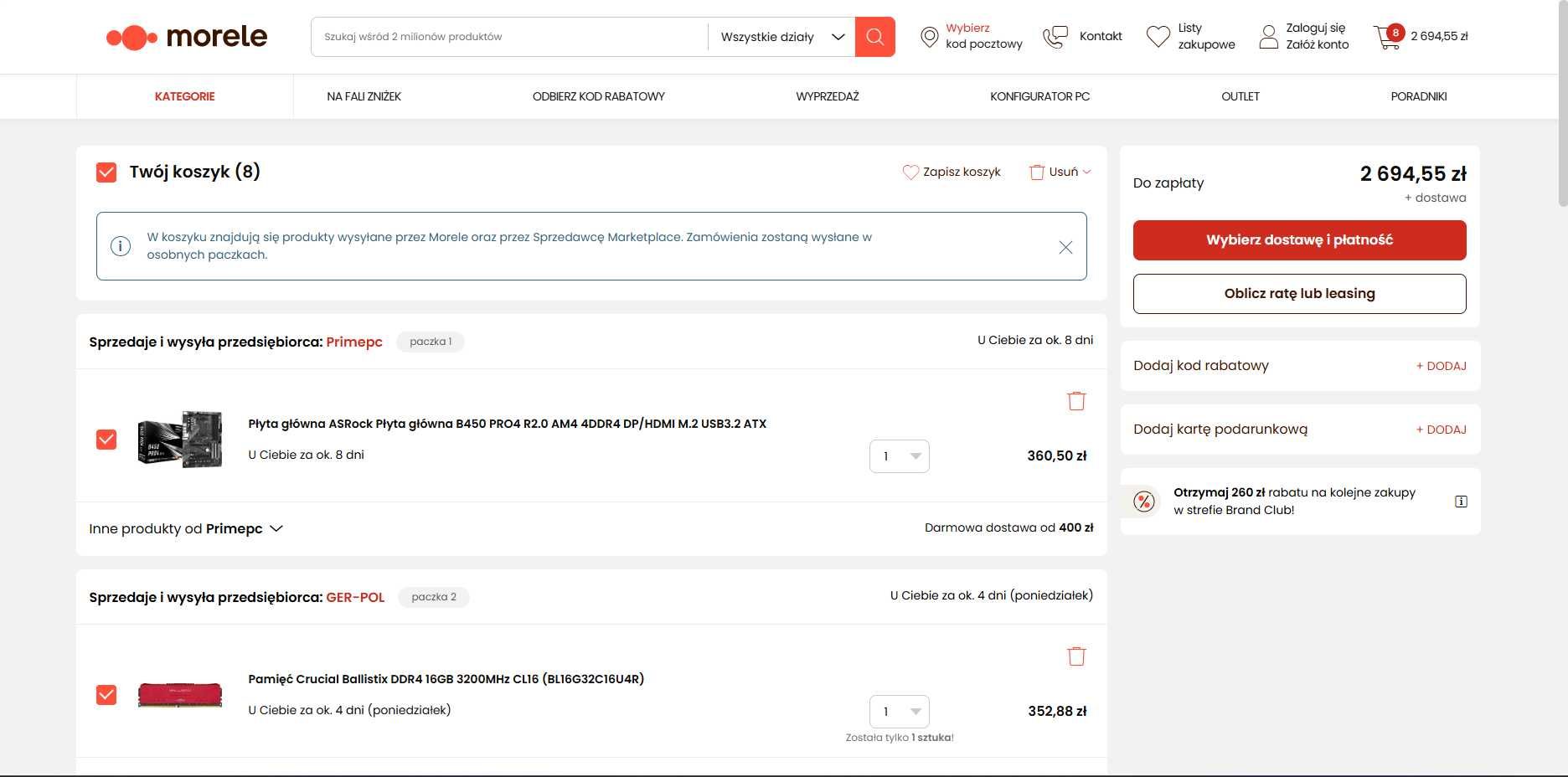Open the Crucial Ballistix DDR4 product title
The width and height of the screenshot is (1568, 777).
(446, 679)
